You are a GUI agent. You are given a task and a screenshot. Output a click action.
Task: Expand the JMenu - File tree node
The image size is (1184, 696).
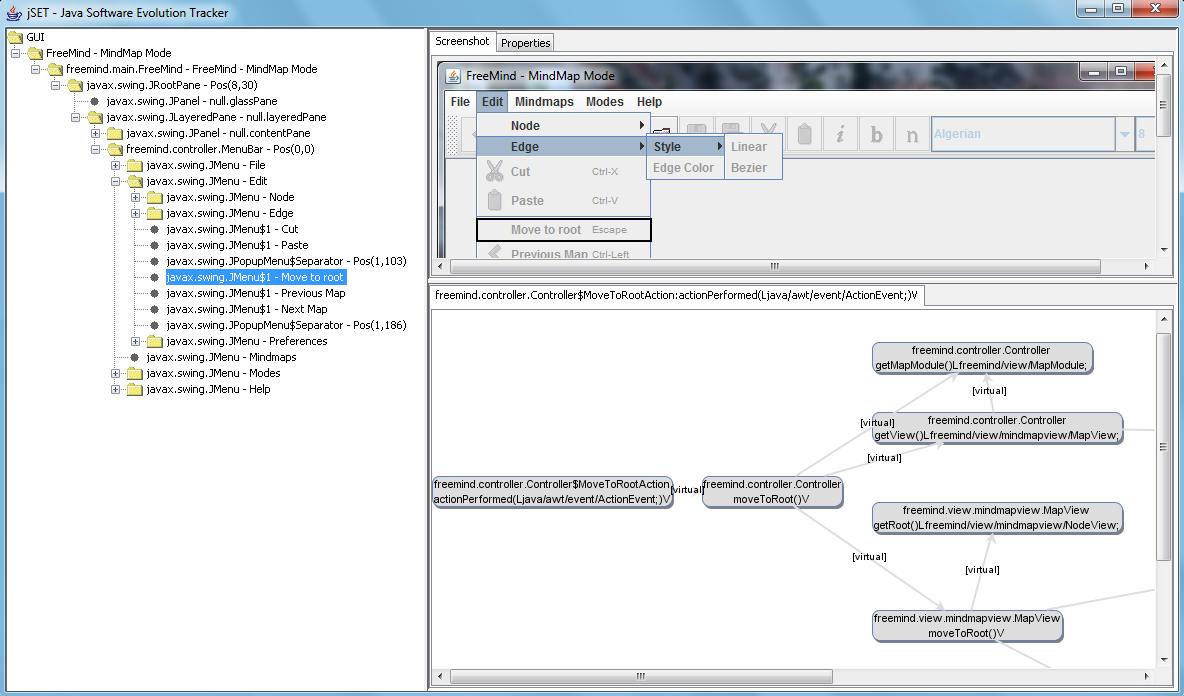(x=116, y=165)
